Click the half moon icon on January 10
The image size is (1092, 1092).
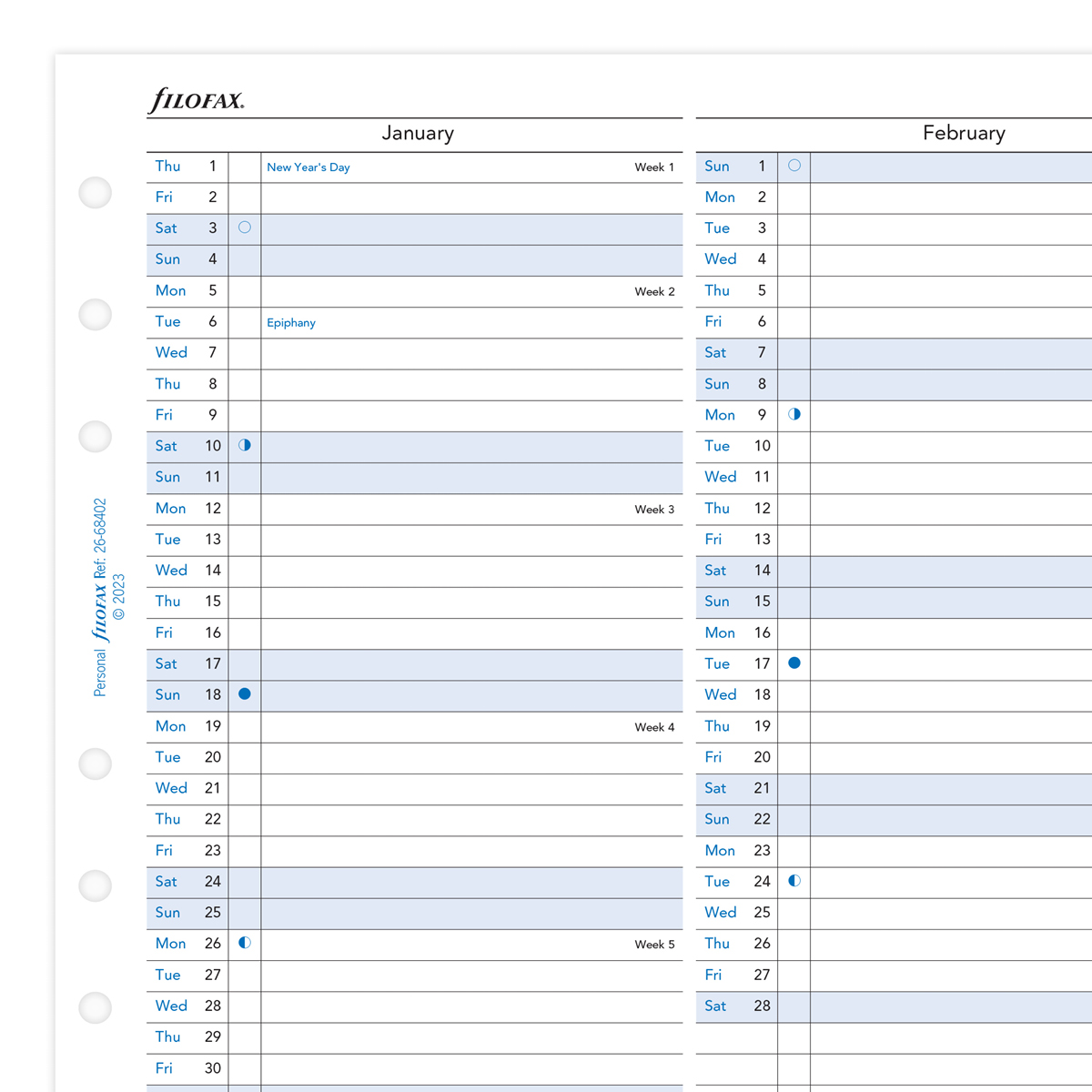245,445
